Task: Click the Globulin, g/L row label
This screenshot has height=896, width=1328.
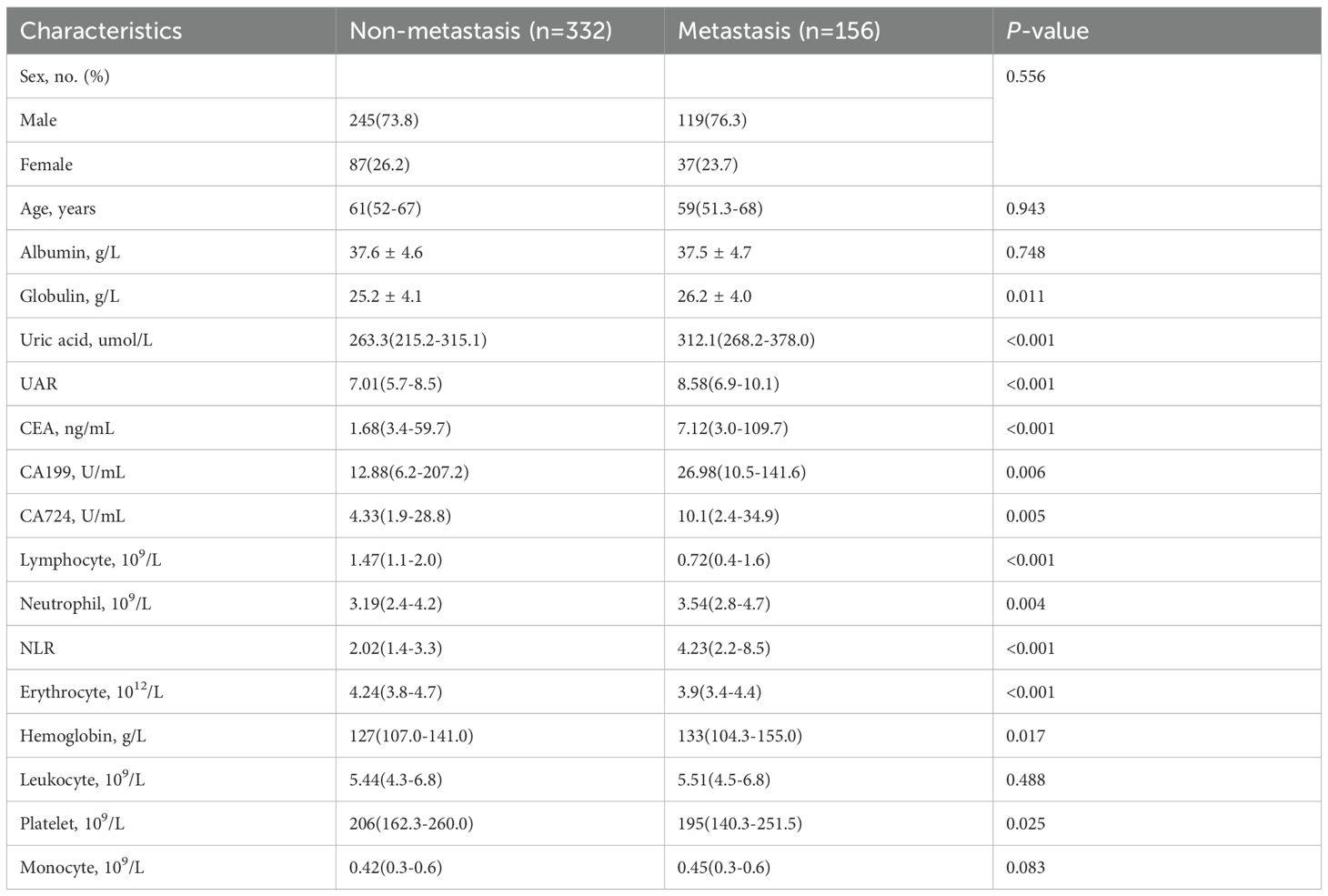Action: pyautogui.click(x=69, y=297)
